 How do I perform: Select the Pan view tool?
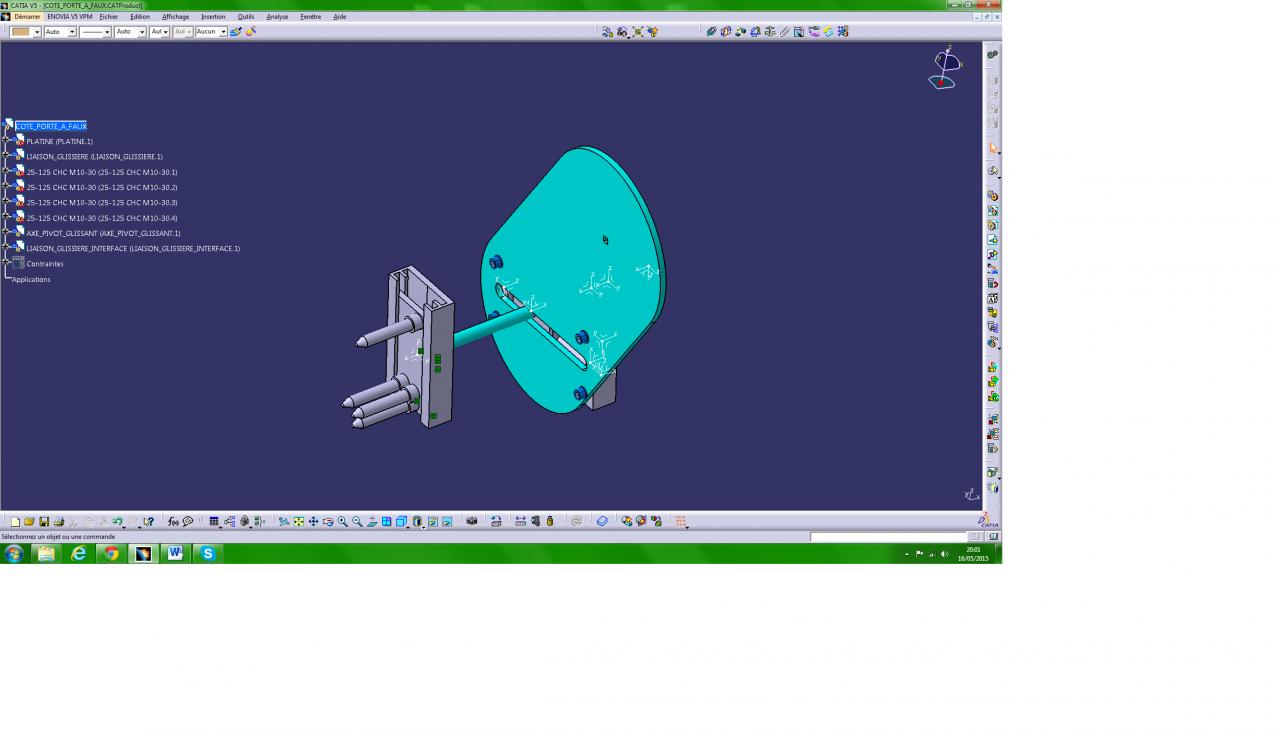coord(313,521)
